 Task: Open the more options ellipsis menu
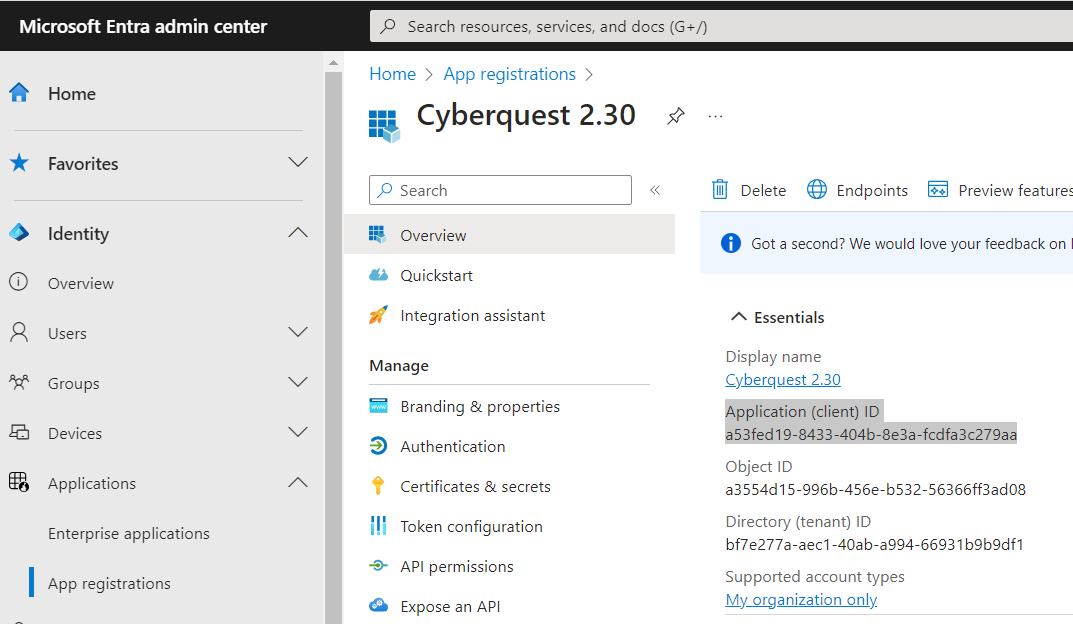point(715,116)
